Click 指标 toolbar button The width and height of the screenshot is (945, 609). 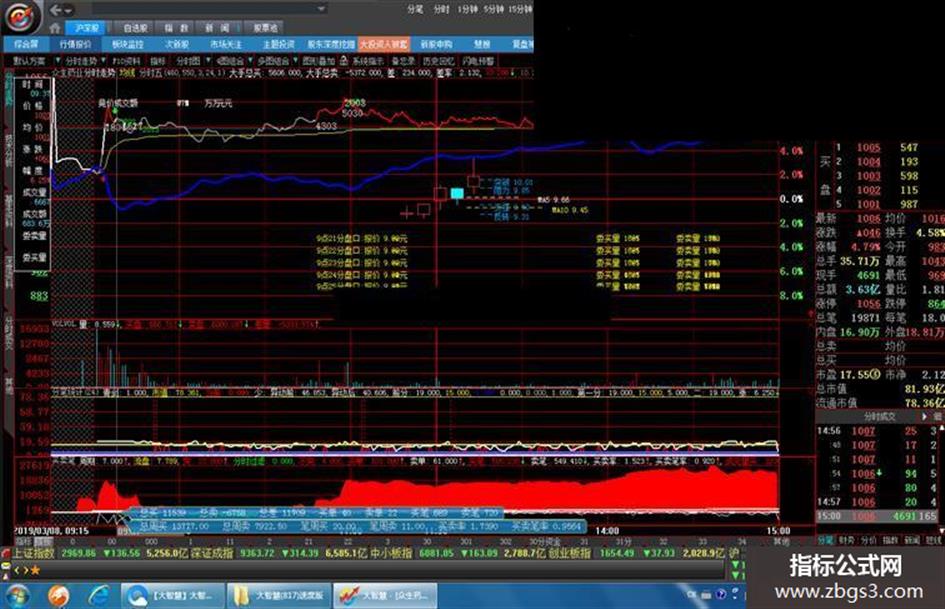[157, 61]
